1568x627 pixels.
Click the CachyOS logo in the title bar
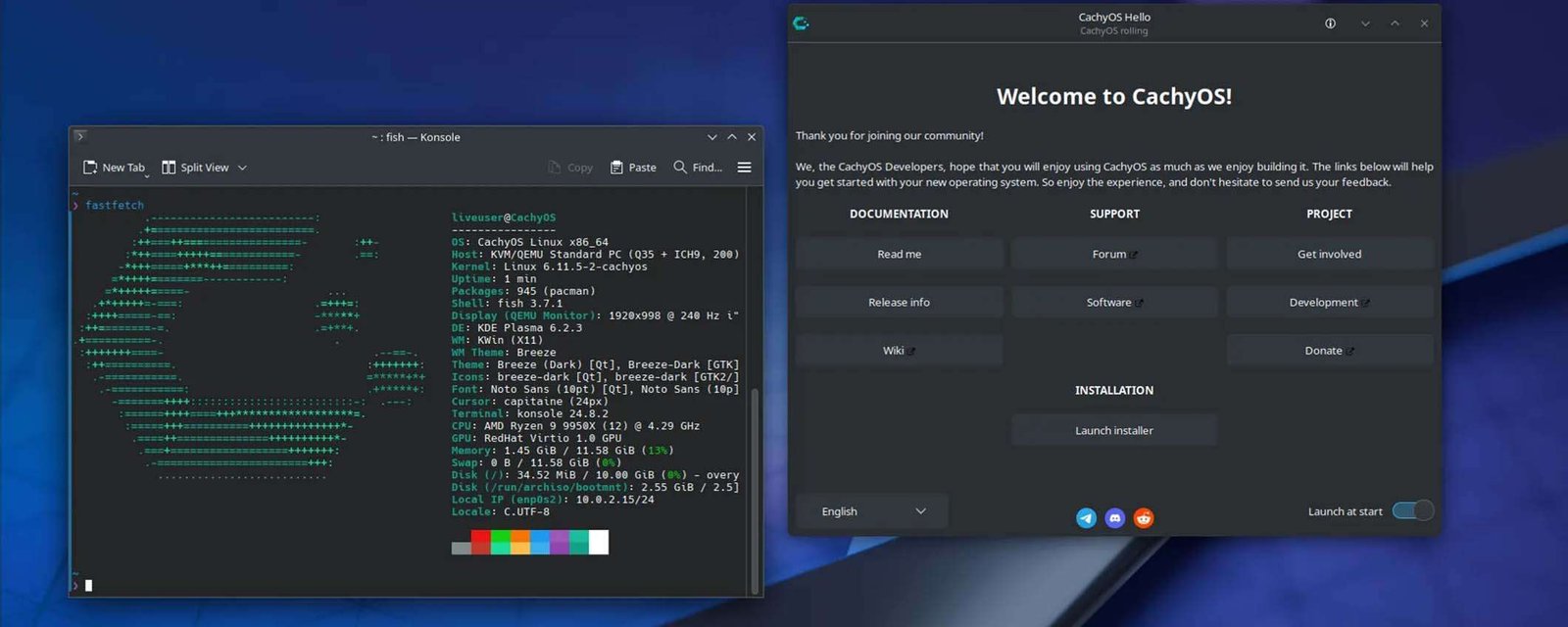801,24
